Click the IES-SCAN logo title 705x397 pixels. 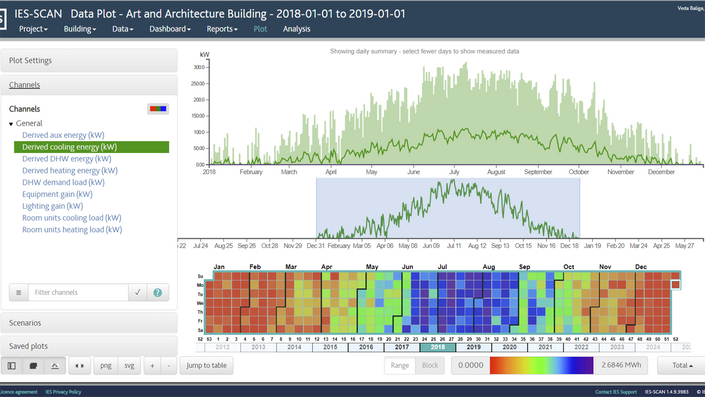click(x=38, y=14)
